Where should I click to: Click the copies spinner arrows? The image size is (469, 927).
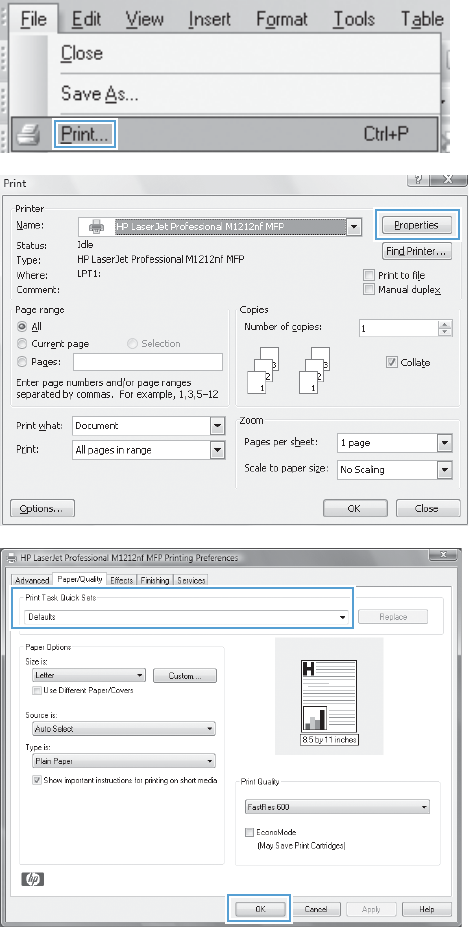[447, 329]
